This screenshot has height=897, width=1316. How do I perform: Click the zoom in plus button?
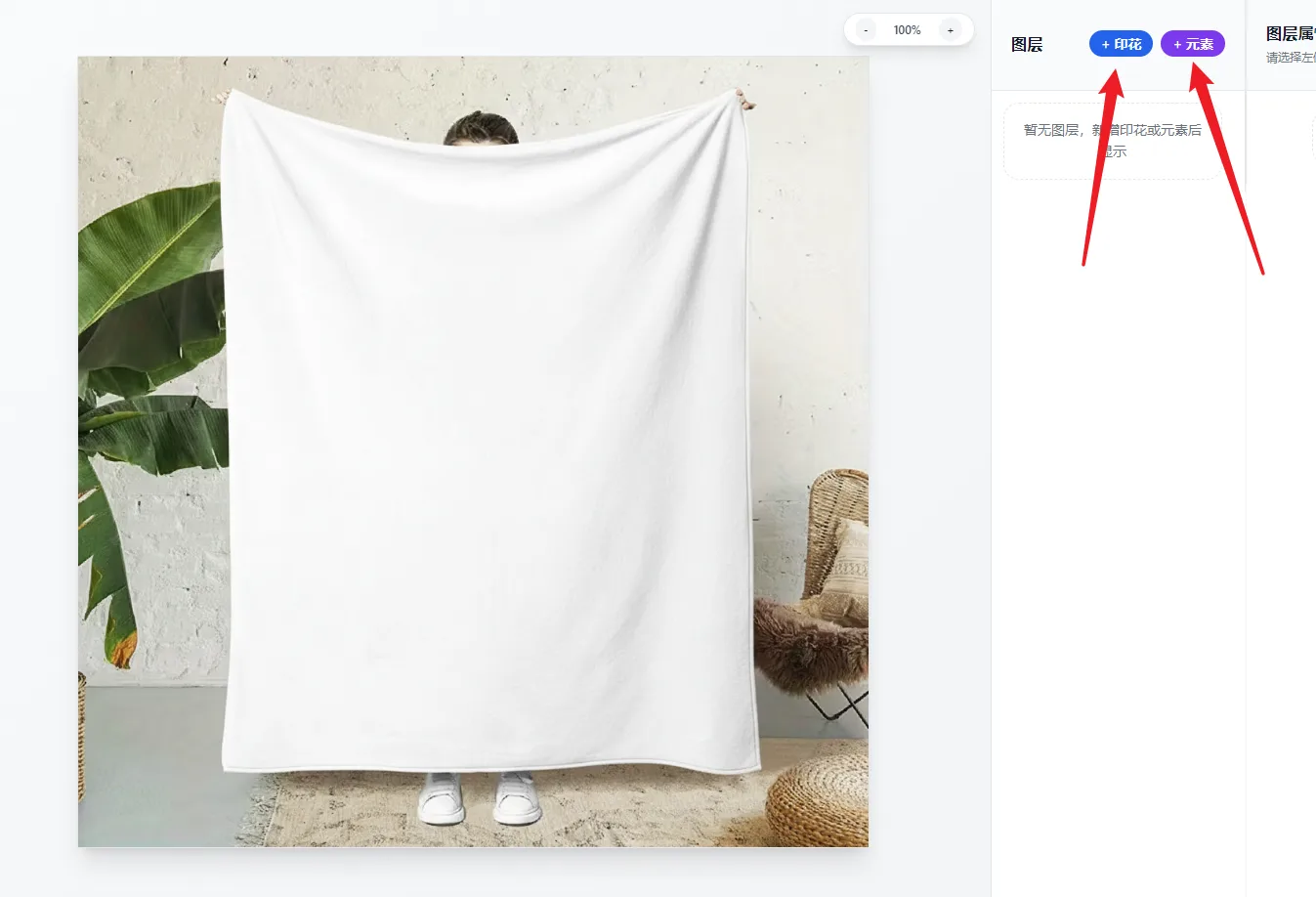pyautogui.click(x=950, y=30)
